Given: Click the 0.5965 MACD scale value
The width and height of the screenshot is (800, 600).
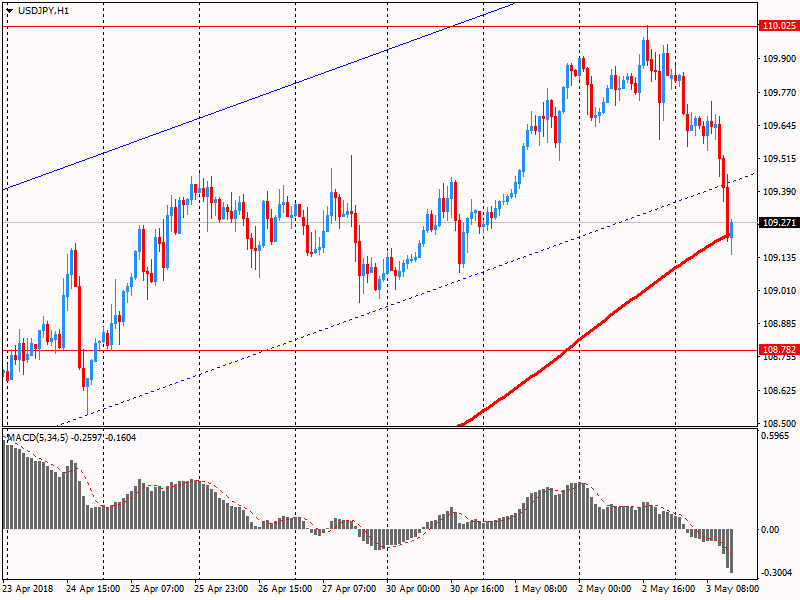Looking at the screenshot, I should pos(774,436).
